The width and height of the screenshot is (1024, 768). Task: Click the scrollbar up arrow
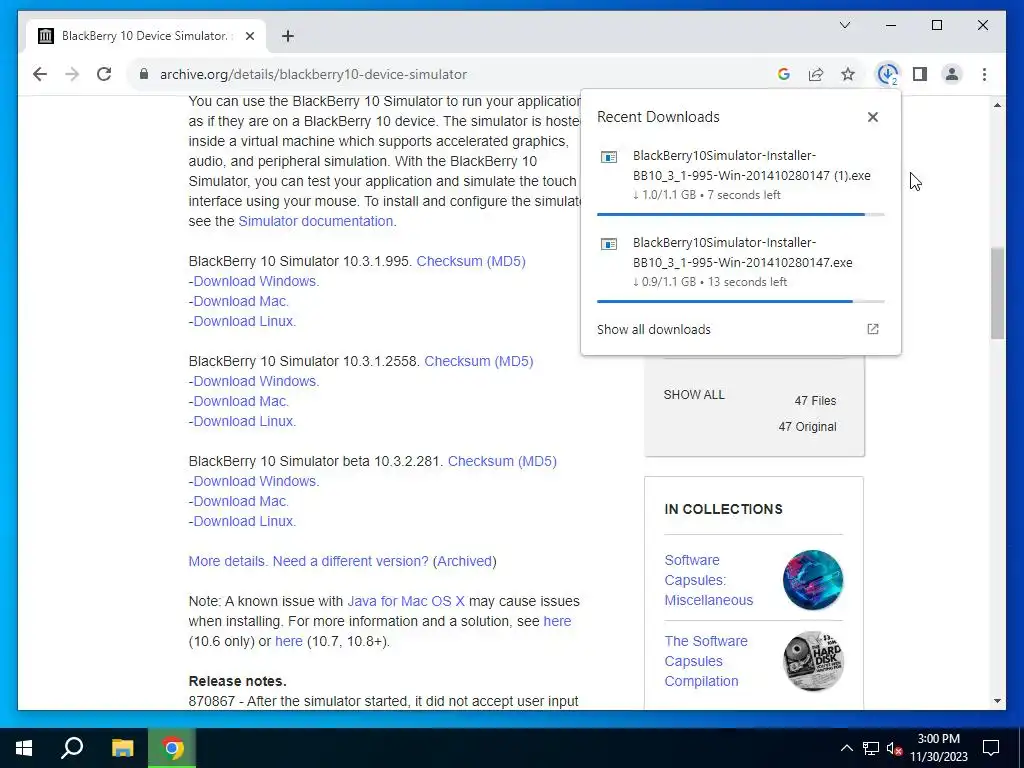pos(997,105)
